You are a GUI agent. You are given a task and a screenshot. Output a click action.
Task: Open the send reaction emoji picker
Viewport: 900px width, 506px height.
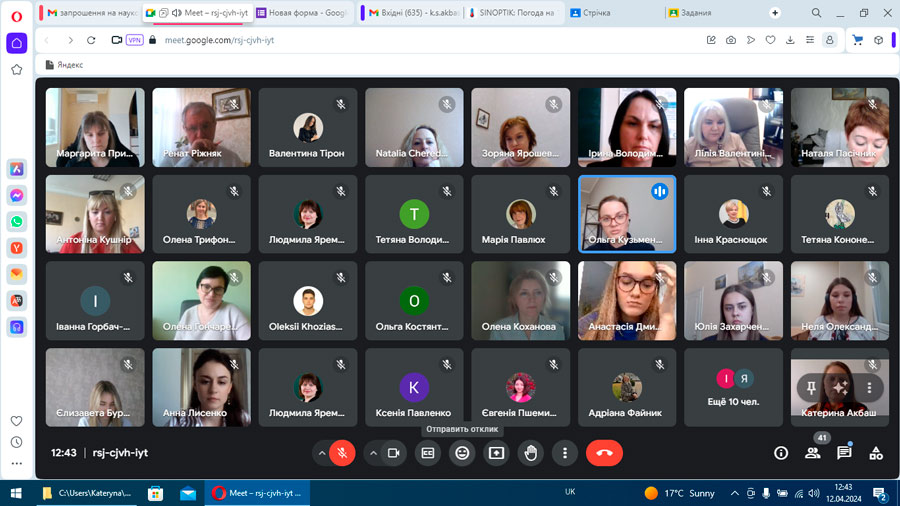click(462, 453)
